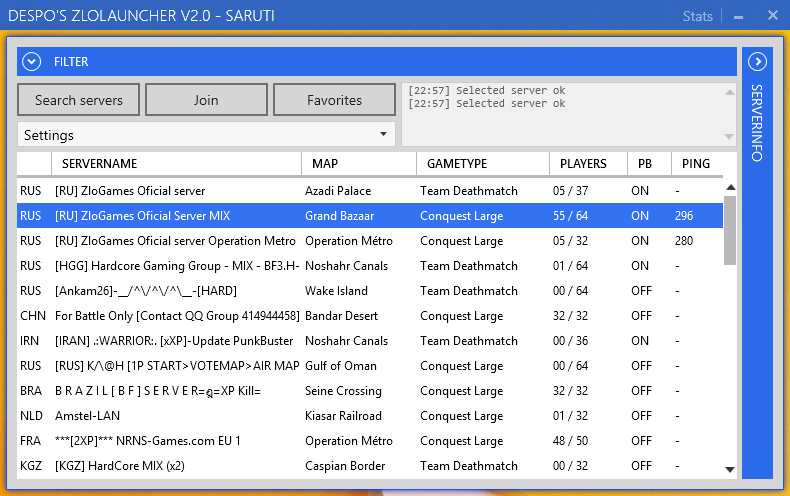Click 'Kiasar Railroad' map cell

click(x=343, y=416)
